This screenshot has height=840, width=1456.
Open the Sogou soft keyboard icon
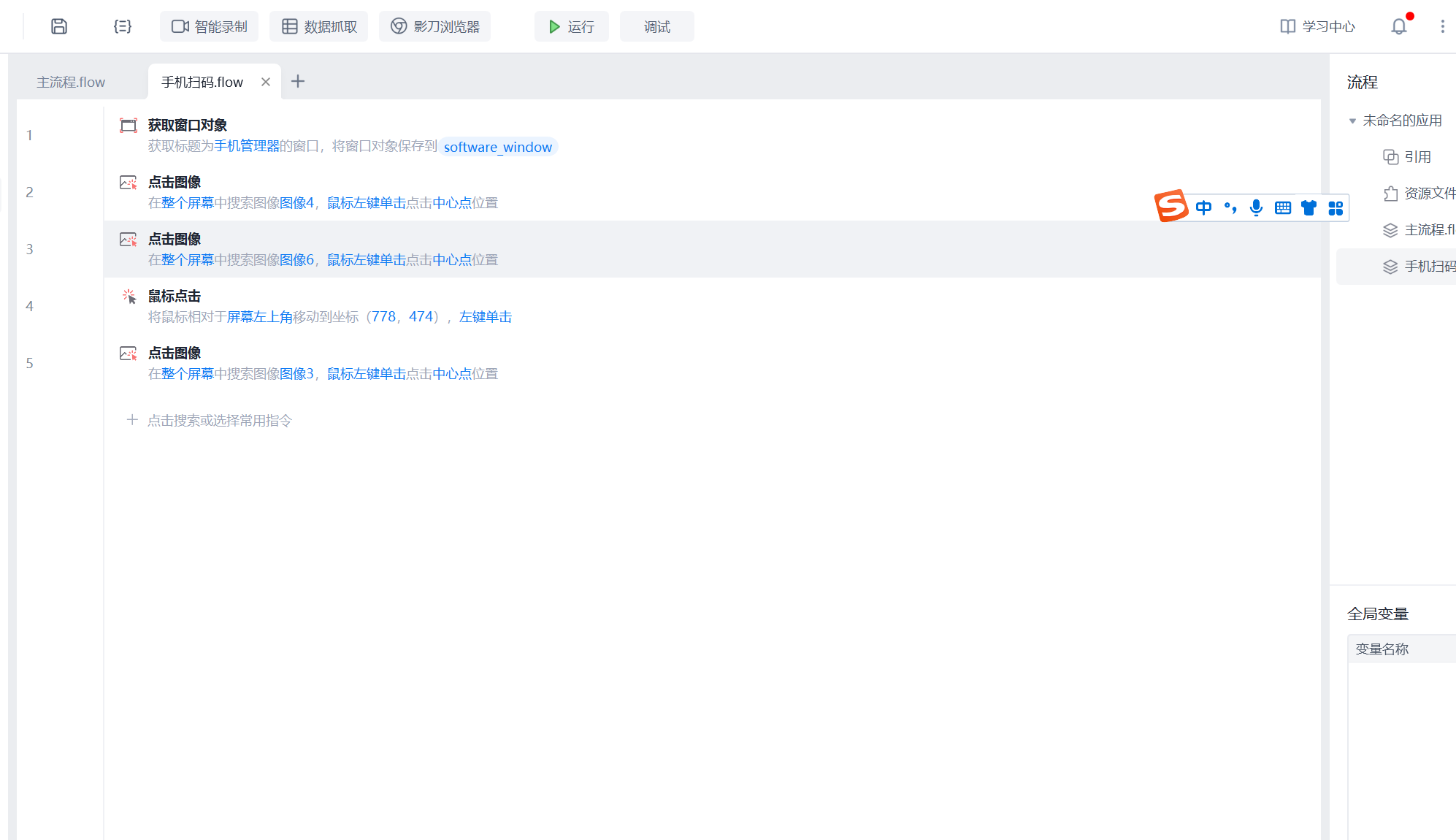(1282, 208)
